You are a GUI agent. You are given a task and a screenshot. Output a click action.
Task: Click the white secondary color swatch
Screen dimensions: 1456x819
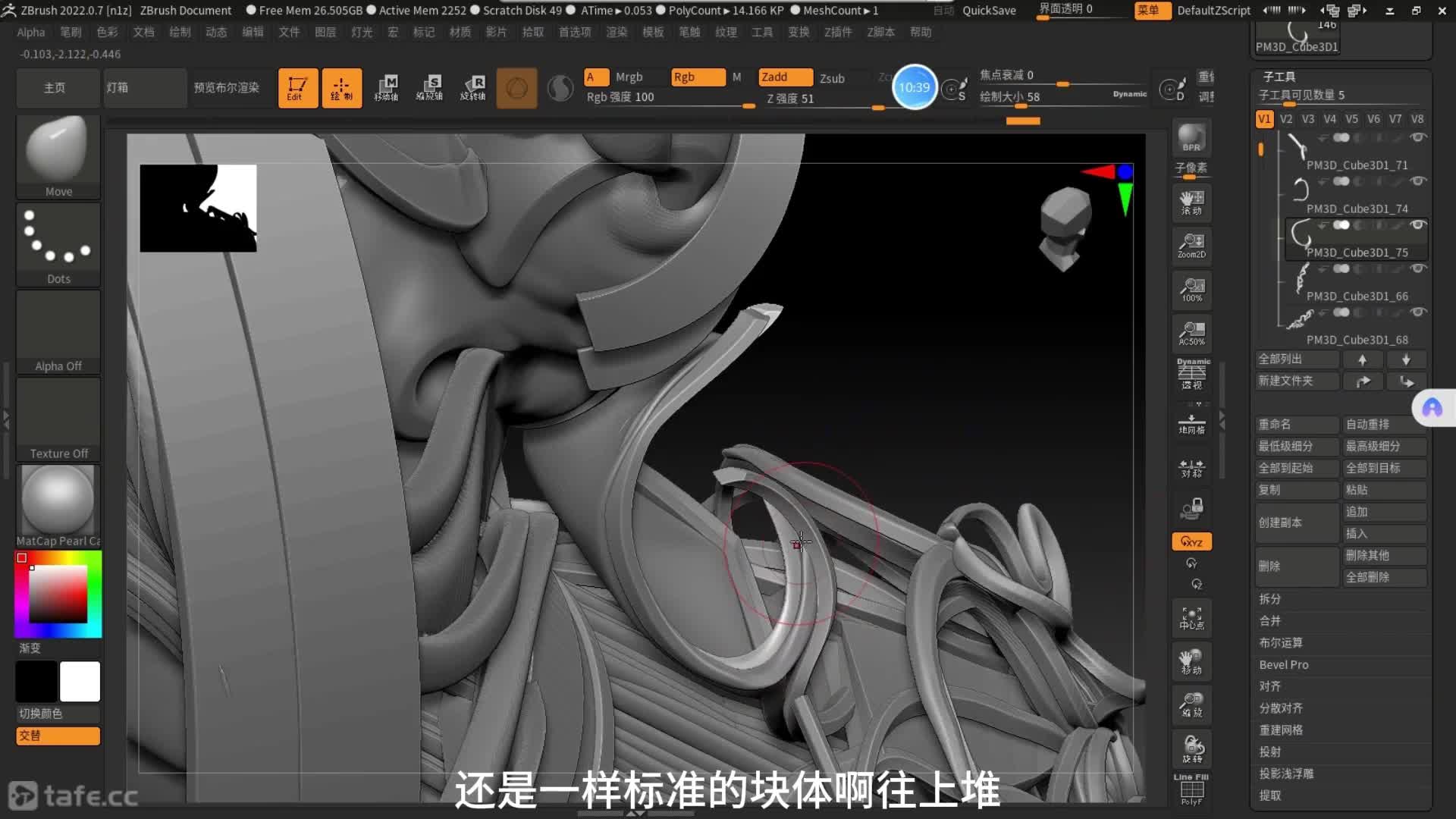point(80,681)
